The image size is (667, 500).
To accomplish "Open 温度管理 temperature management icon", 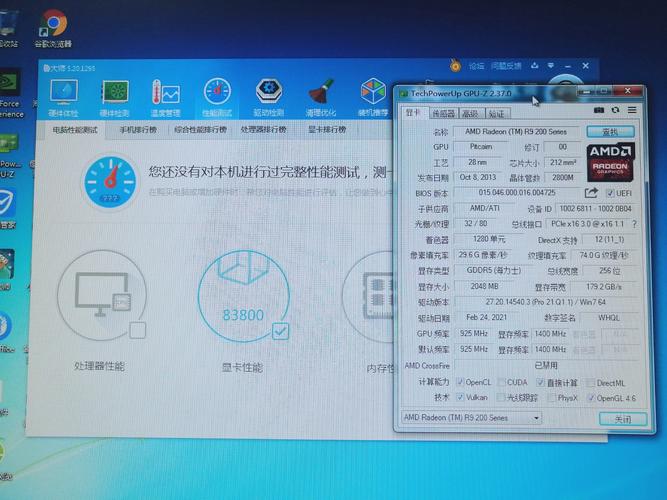I will point(165,94).
